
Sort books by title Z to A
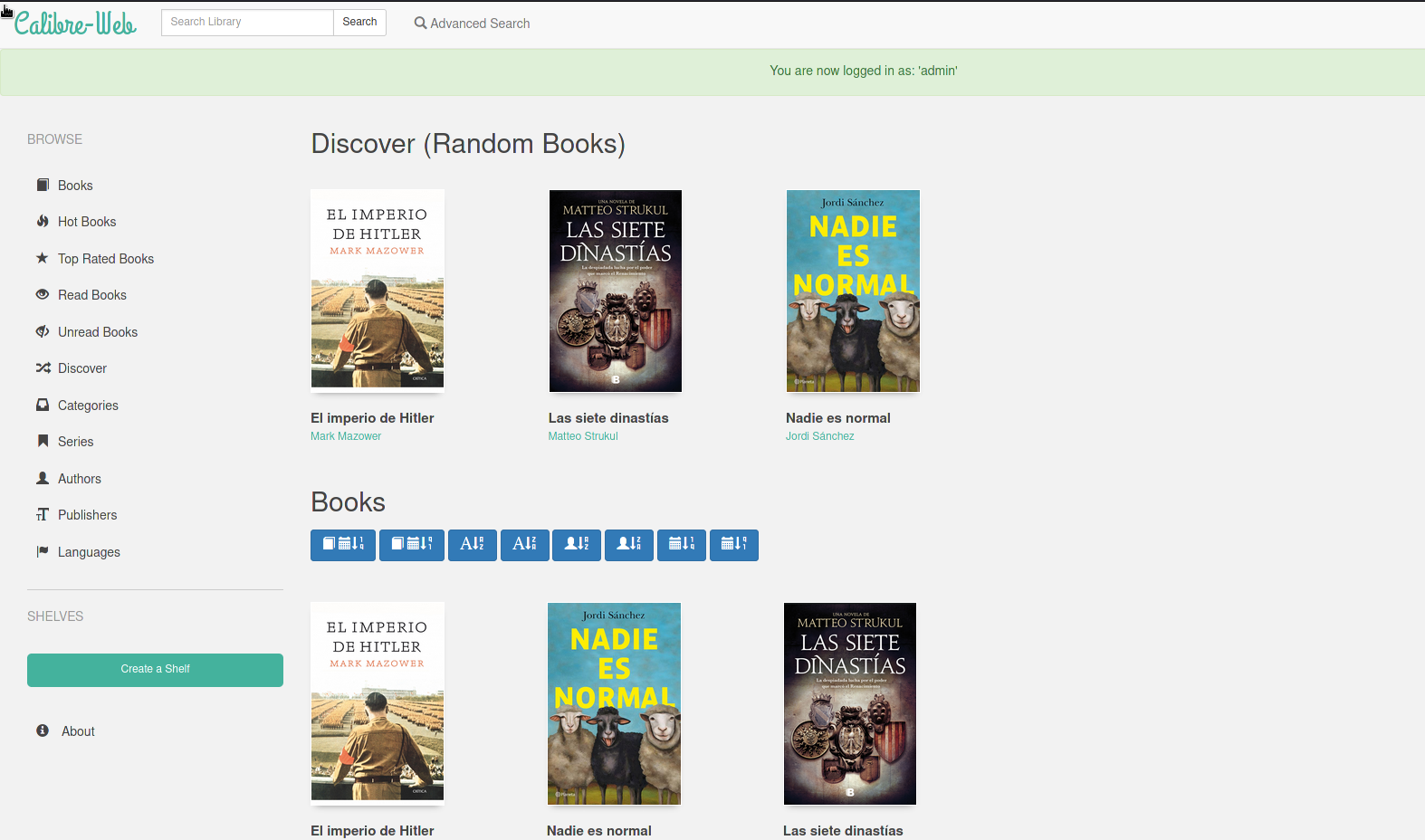524,545
